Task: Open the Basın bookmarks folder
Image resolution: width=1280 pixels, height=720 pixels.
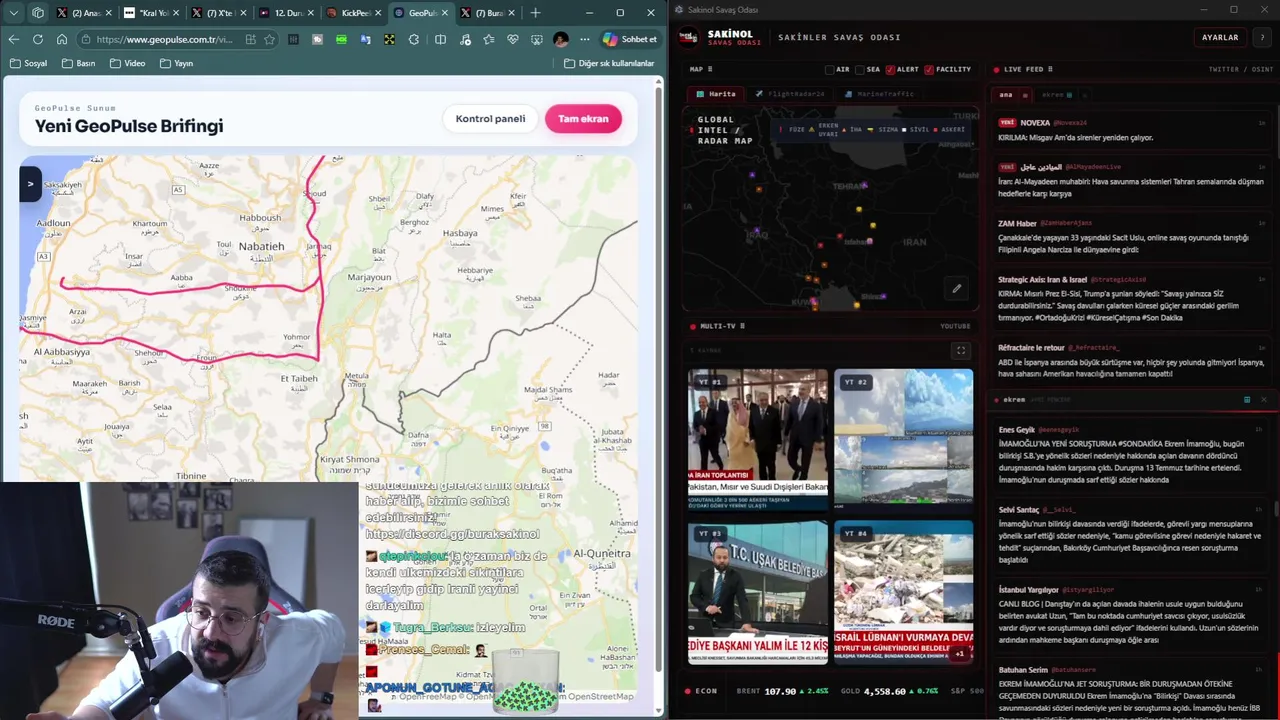Action: click(x=78, y=63)
